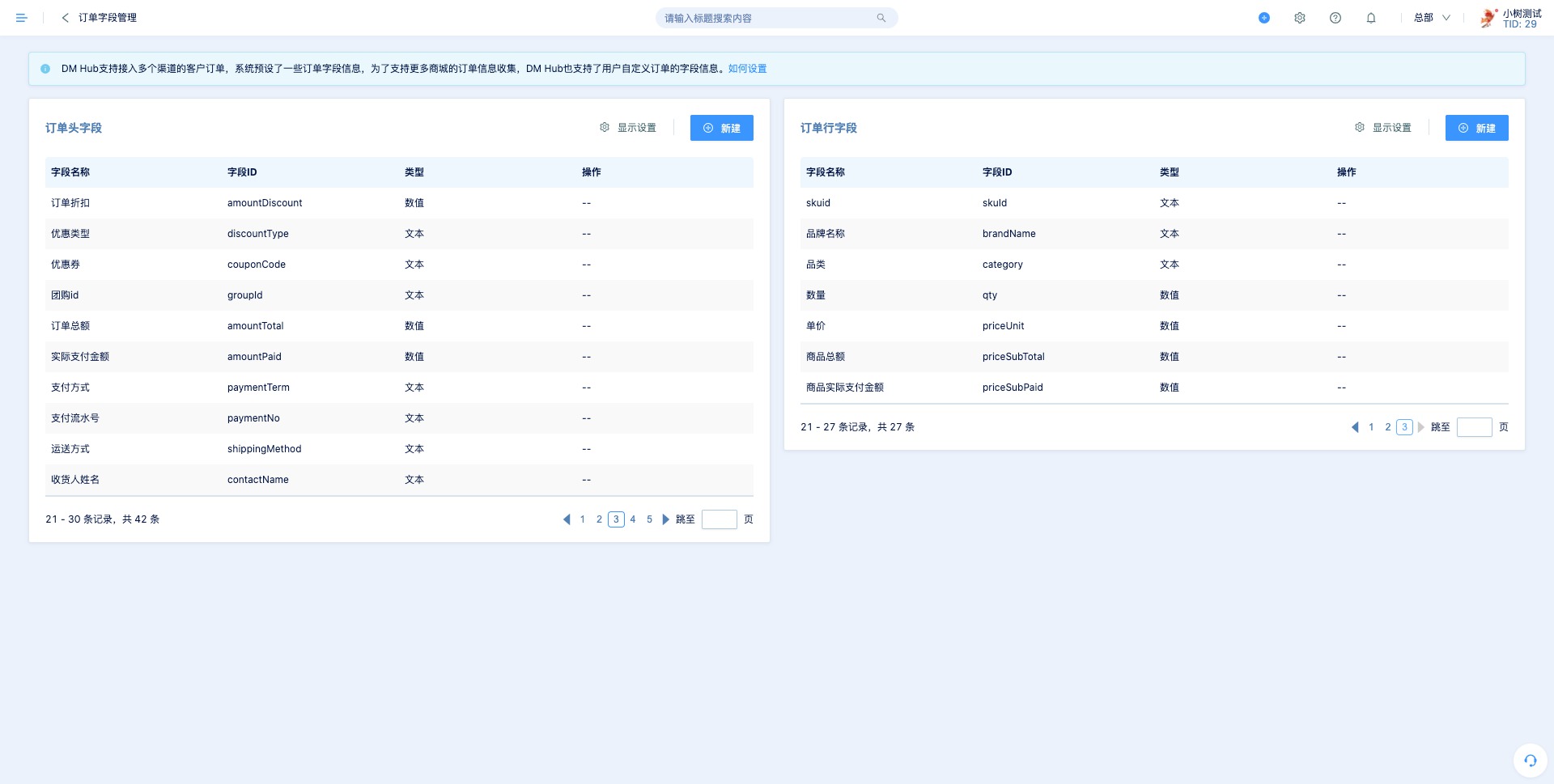Click the user avatar icon
1554x784 pixels.
[x=1488, y=18]
